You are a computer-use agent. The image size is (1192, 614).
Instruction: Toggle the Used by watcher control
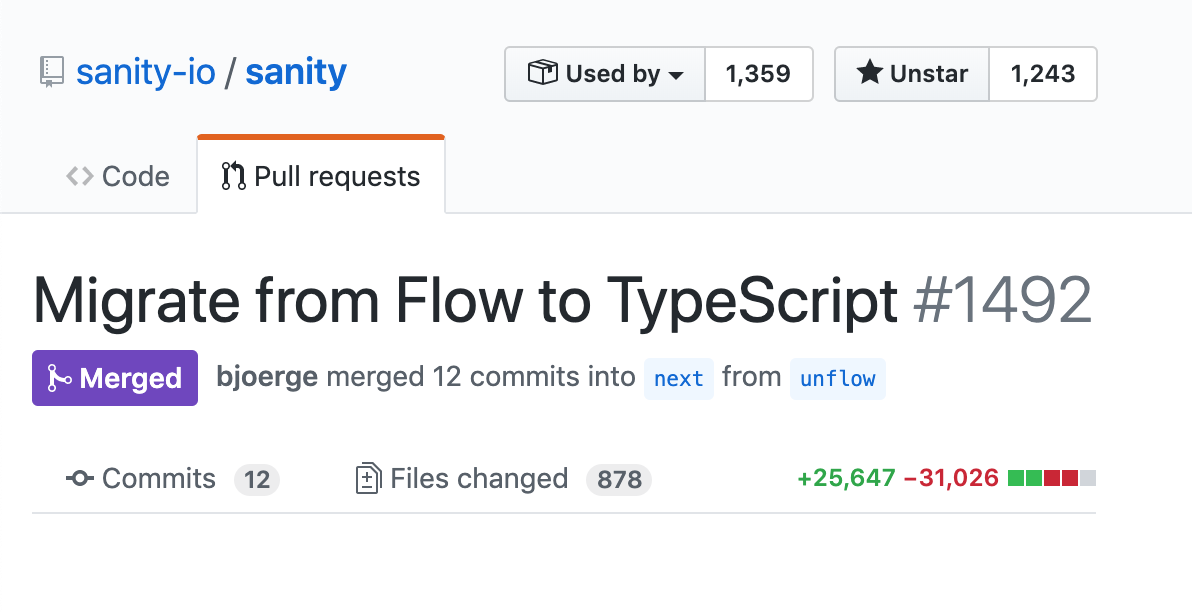(x=604, y=73)
